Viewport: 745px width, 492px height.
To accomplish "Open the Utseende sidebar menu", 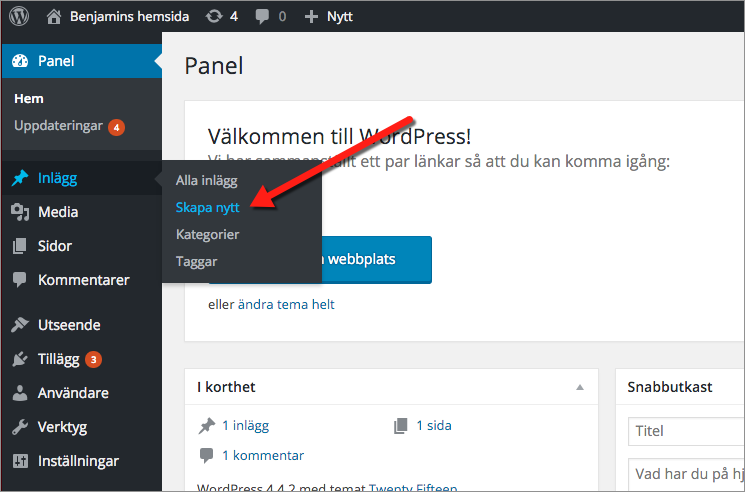I will tap(82, 325).
